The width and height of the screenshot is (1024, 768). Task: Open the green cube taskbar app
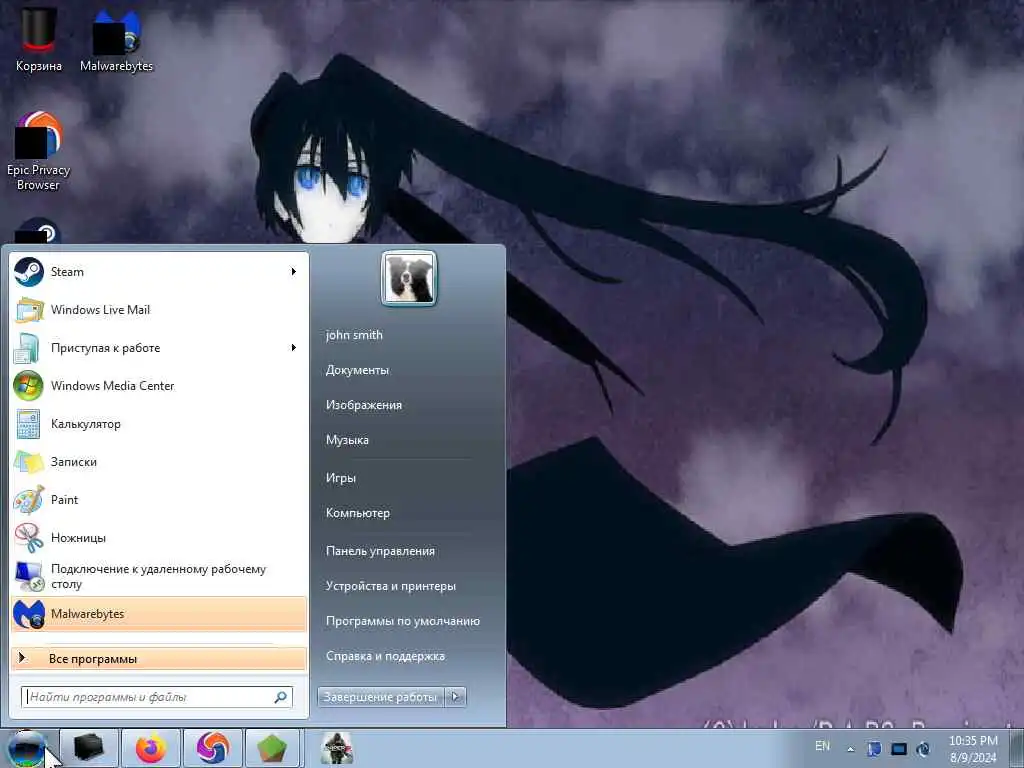click(x=272, y=748)
